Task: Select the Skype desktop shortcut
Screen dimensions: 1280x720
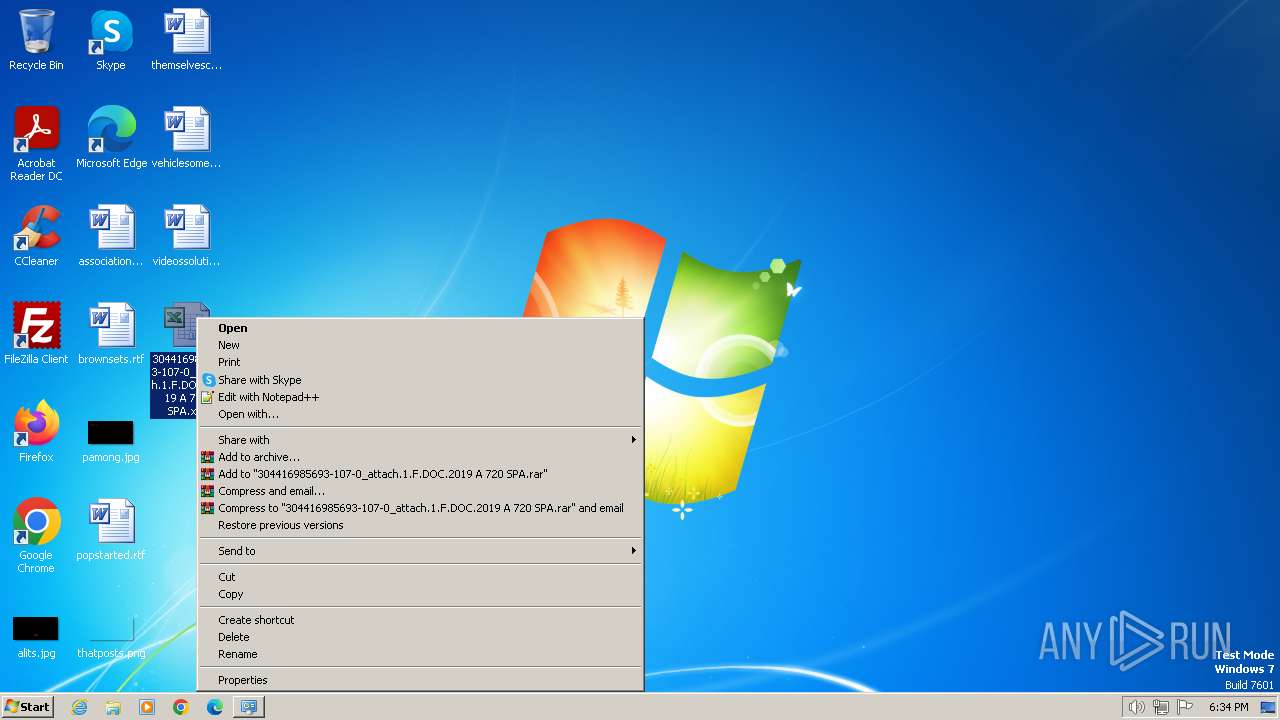Action: [111, 40]
